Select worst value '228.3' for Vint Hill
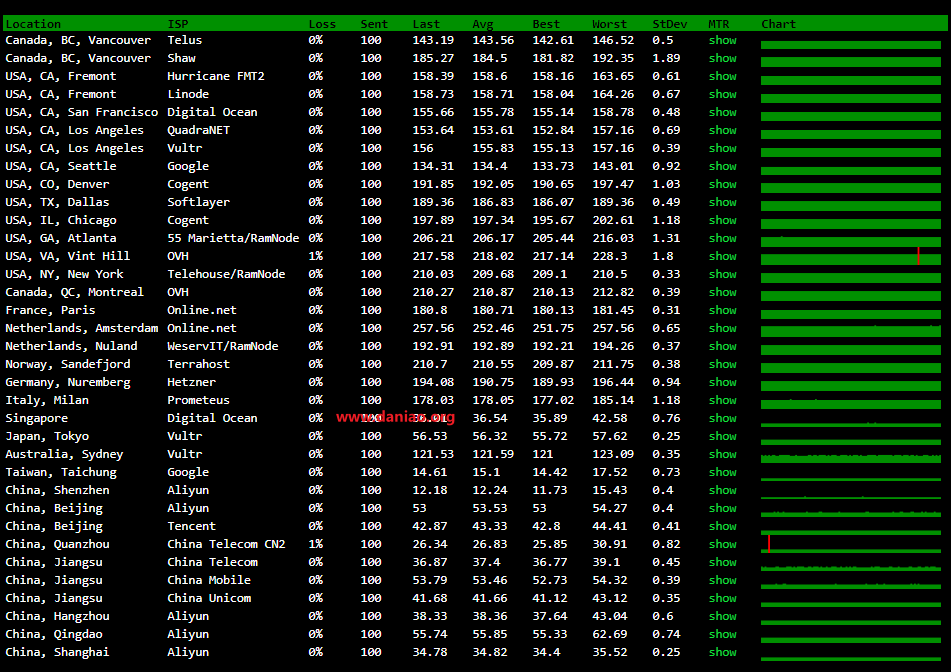 (x=610, y=256)
